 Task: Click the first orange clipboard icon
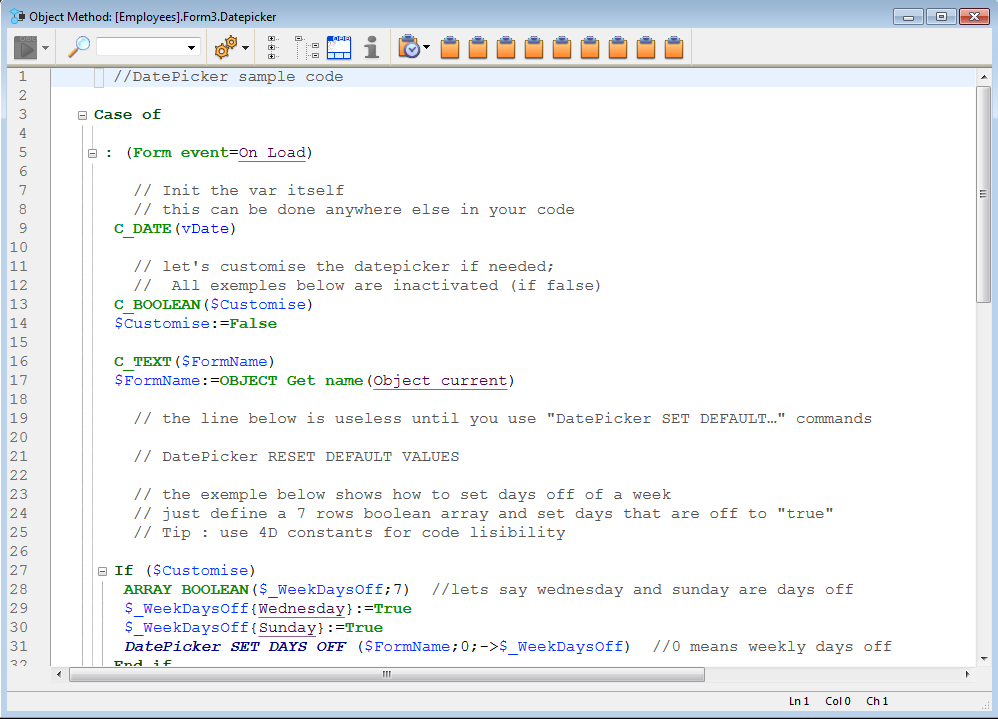(x=450, y=47)
